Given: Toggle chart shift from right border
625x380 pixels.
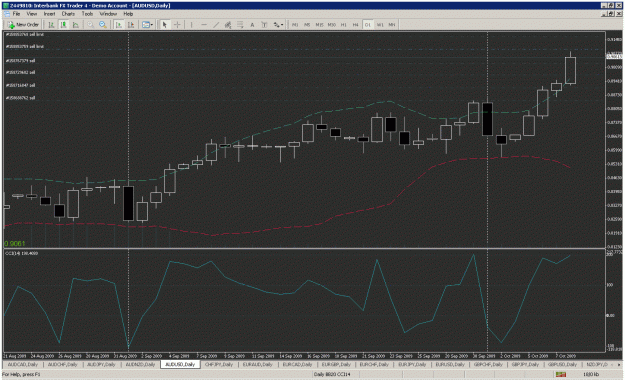Looking at the screenshot, I should coord(131,25).
